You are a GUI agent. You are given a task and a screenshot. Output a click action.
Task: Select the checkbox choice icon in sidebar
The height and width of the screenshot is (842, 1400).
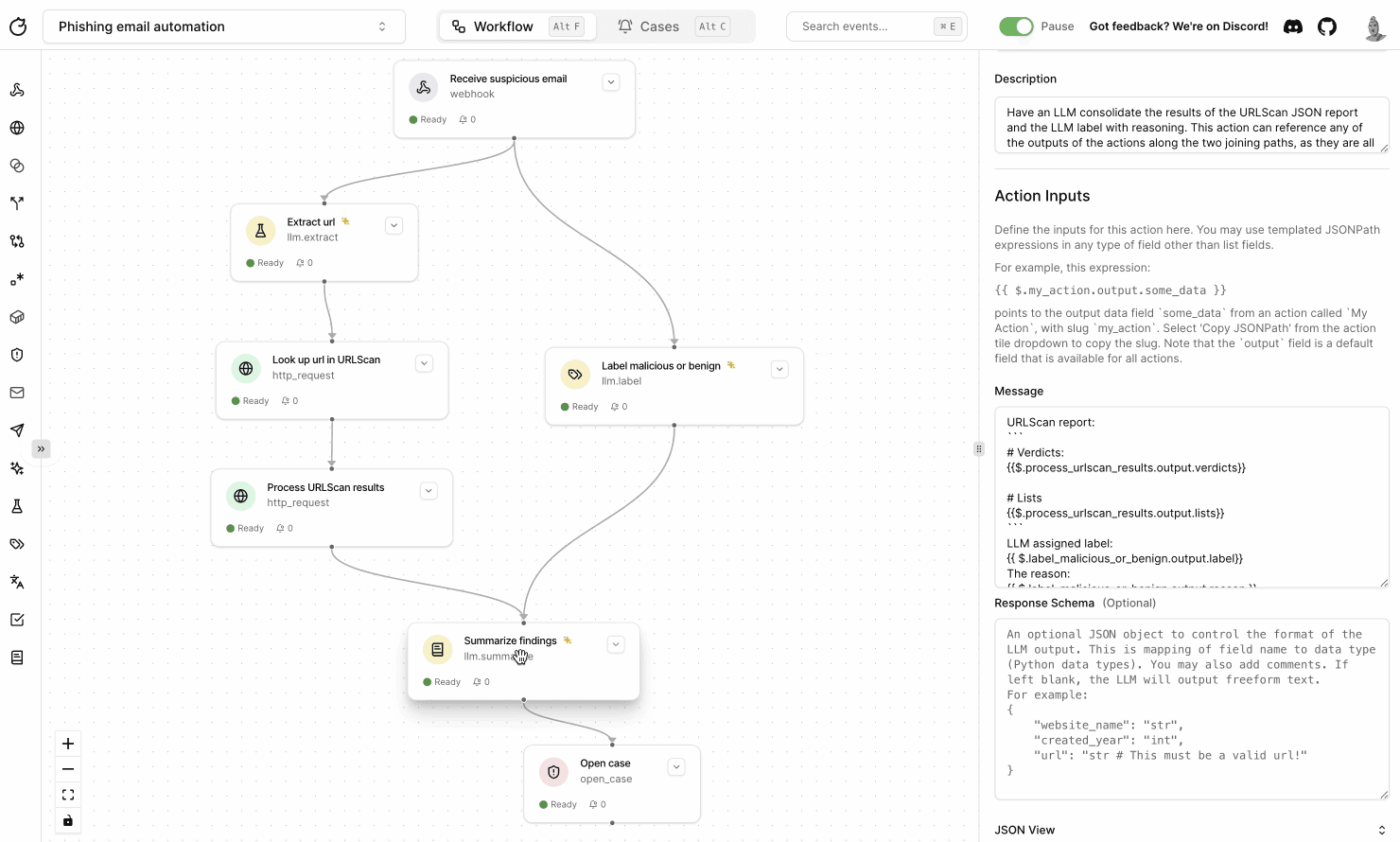tap(17, 620)
